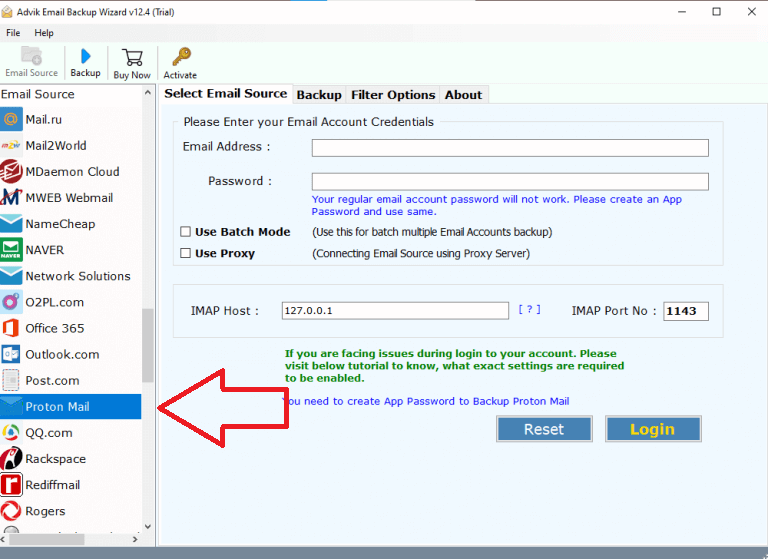Click the Password input field
768x559 pixels.
click(x=510, y=182)
